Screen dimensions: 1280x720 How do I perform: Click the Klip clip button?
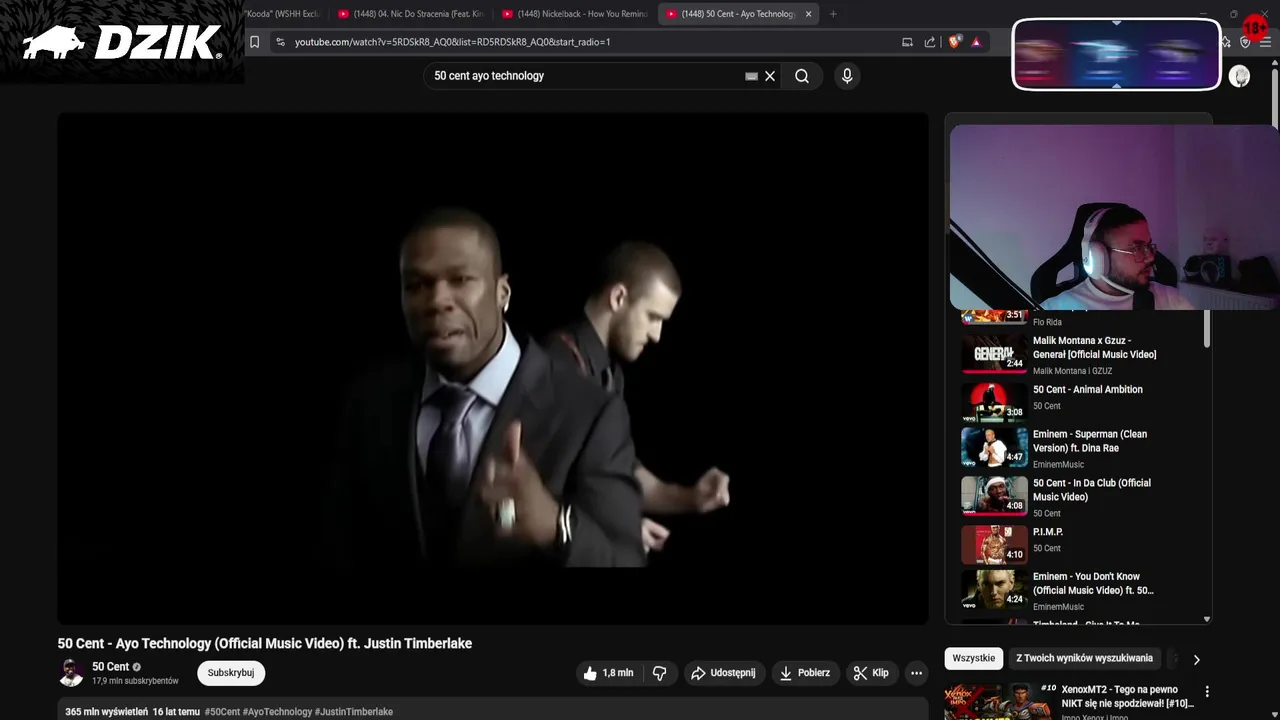pos(871,673)
